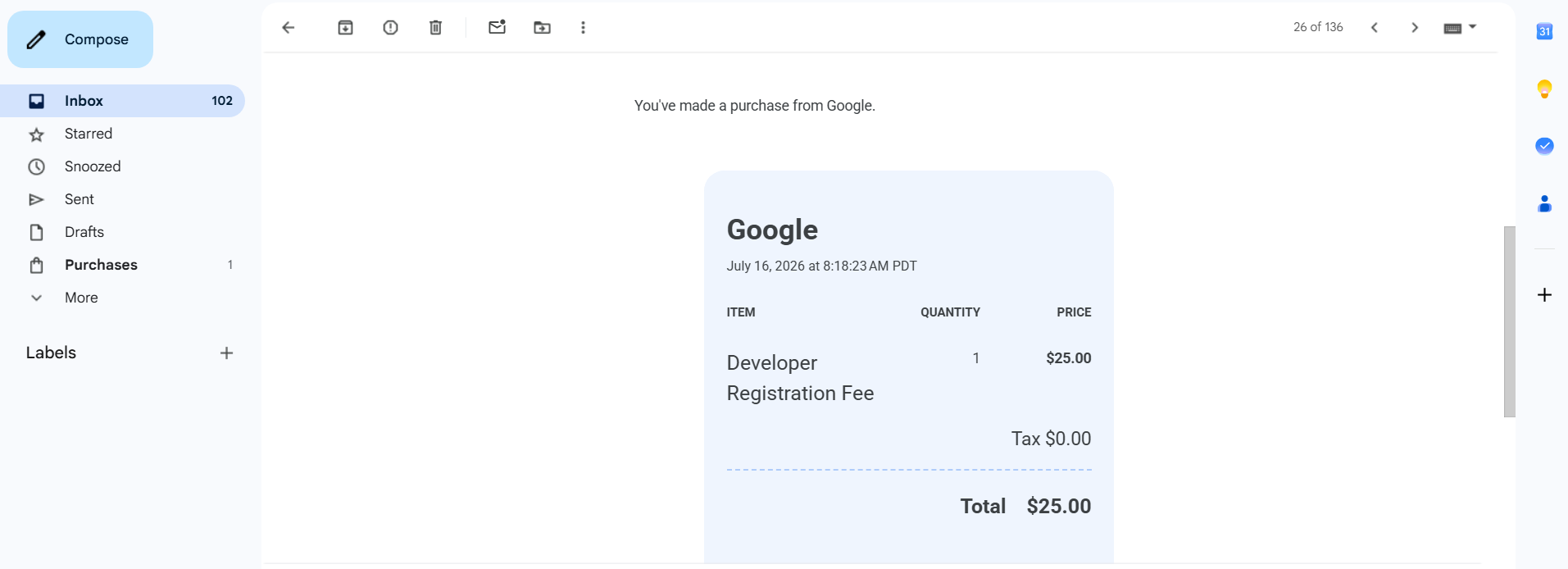Open the Snoozed folder

coord(122,166)
